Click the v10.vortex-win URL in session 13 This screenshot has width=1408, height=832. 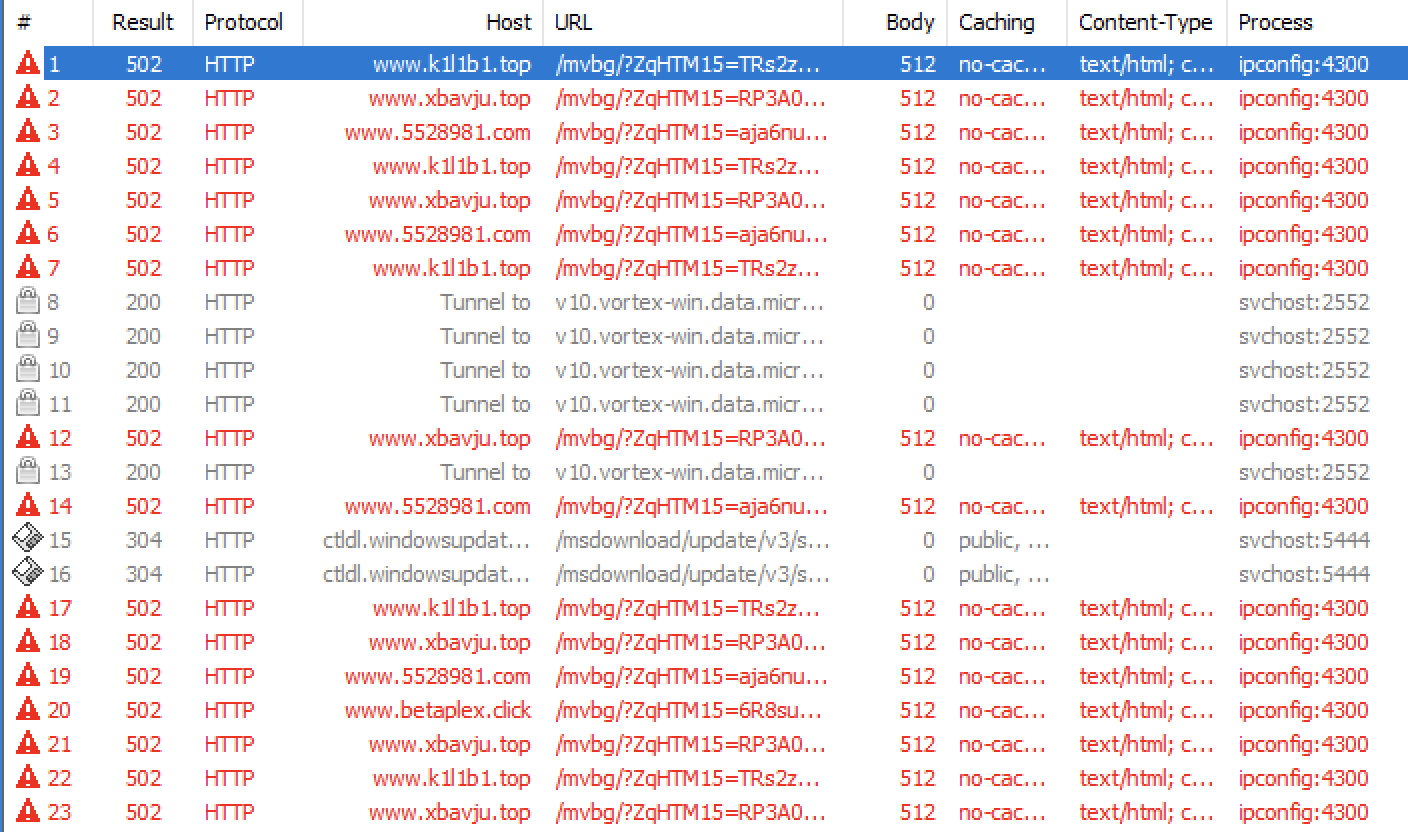point(690,472)
